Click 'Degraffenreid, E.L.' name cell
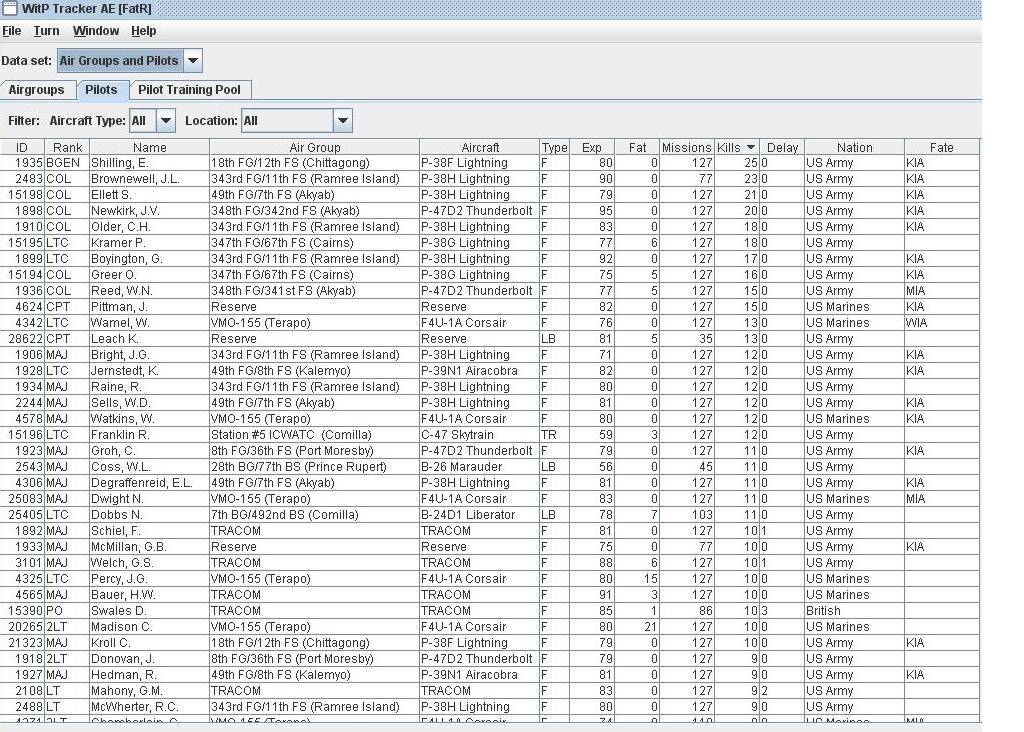This screenshot has width=1024, height=732. click(x=150, y=483)
